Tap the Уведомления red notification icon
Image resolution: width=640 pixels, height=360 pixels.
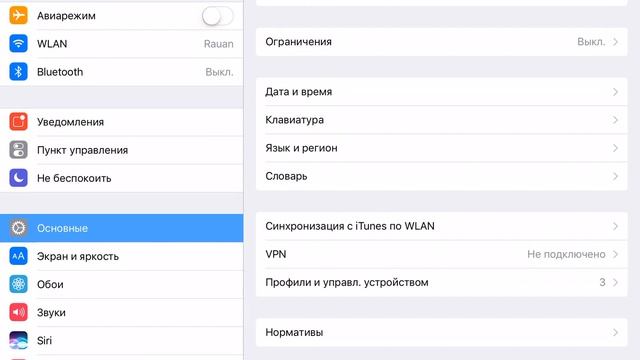18,122
